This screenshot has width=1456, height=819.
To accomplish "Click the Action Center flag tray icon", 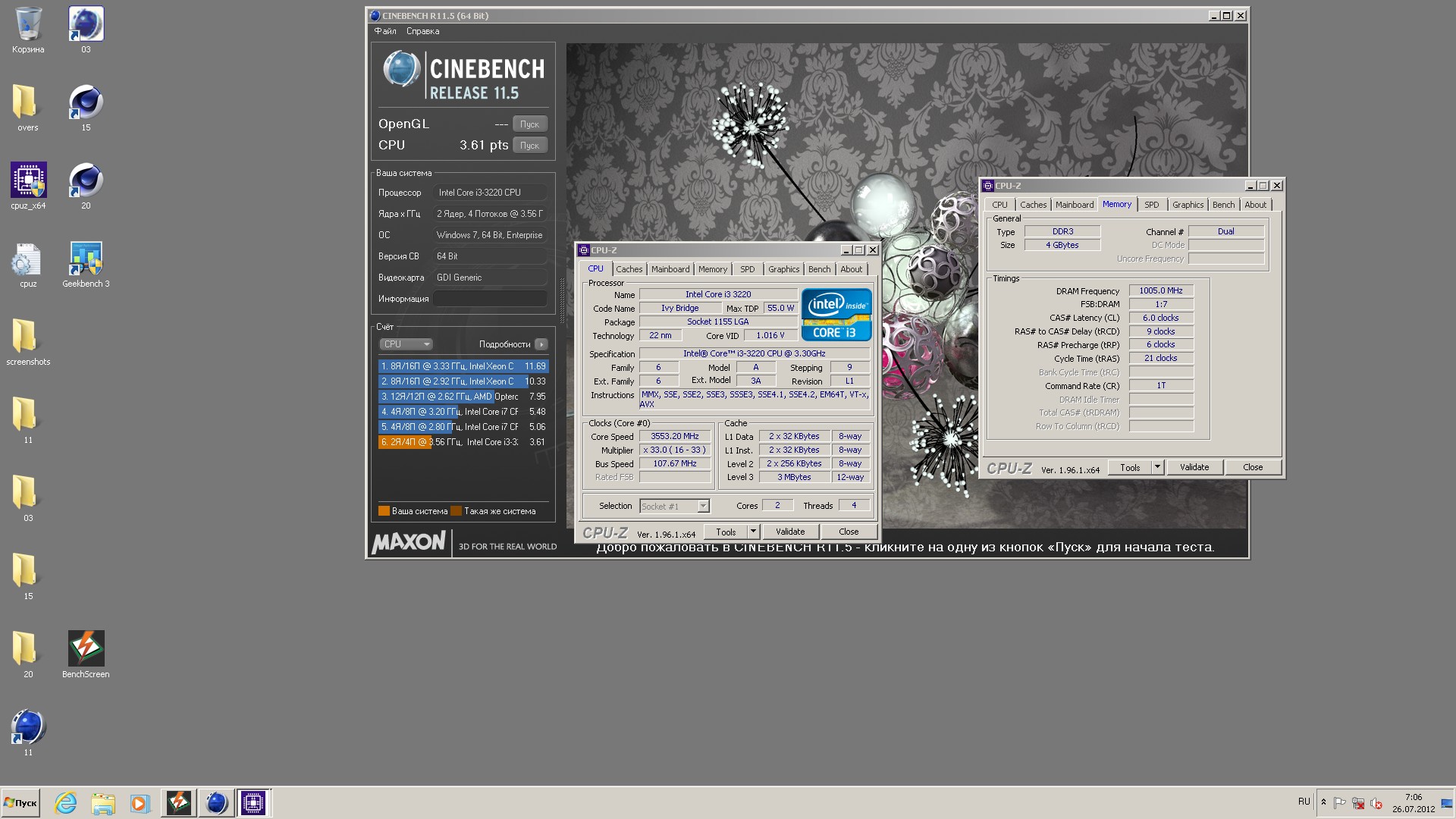I will pos(1340,803).
